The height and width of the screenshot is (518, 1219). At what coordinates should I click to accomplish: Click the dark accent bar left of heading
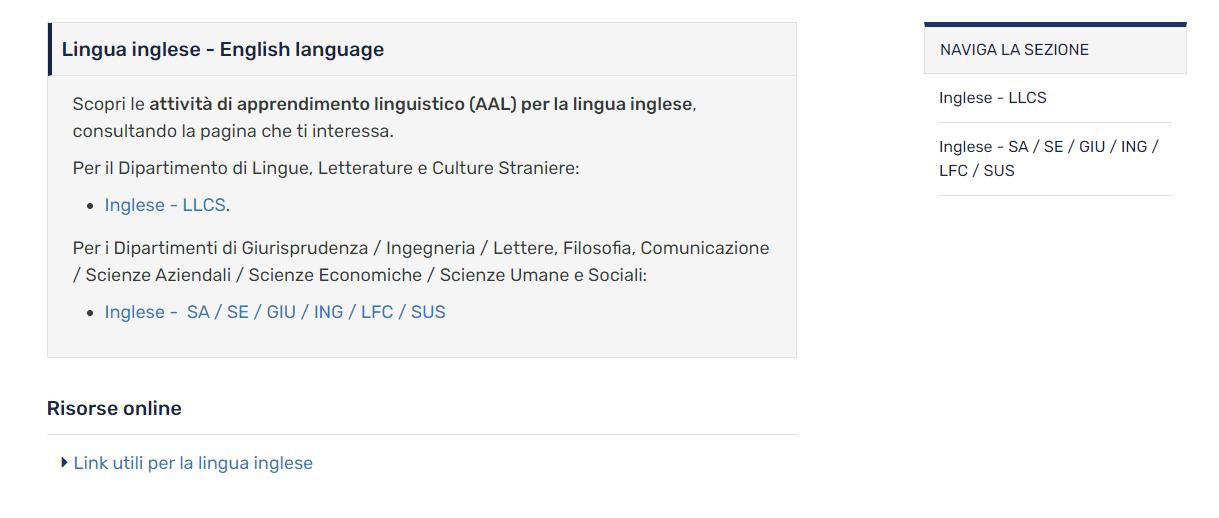coord(50,49)
